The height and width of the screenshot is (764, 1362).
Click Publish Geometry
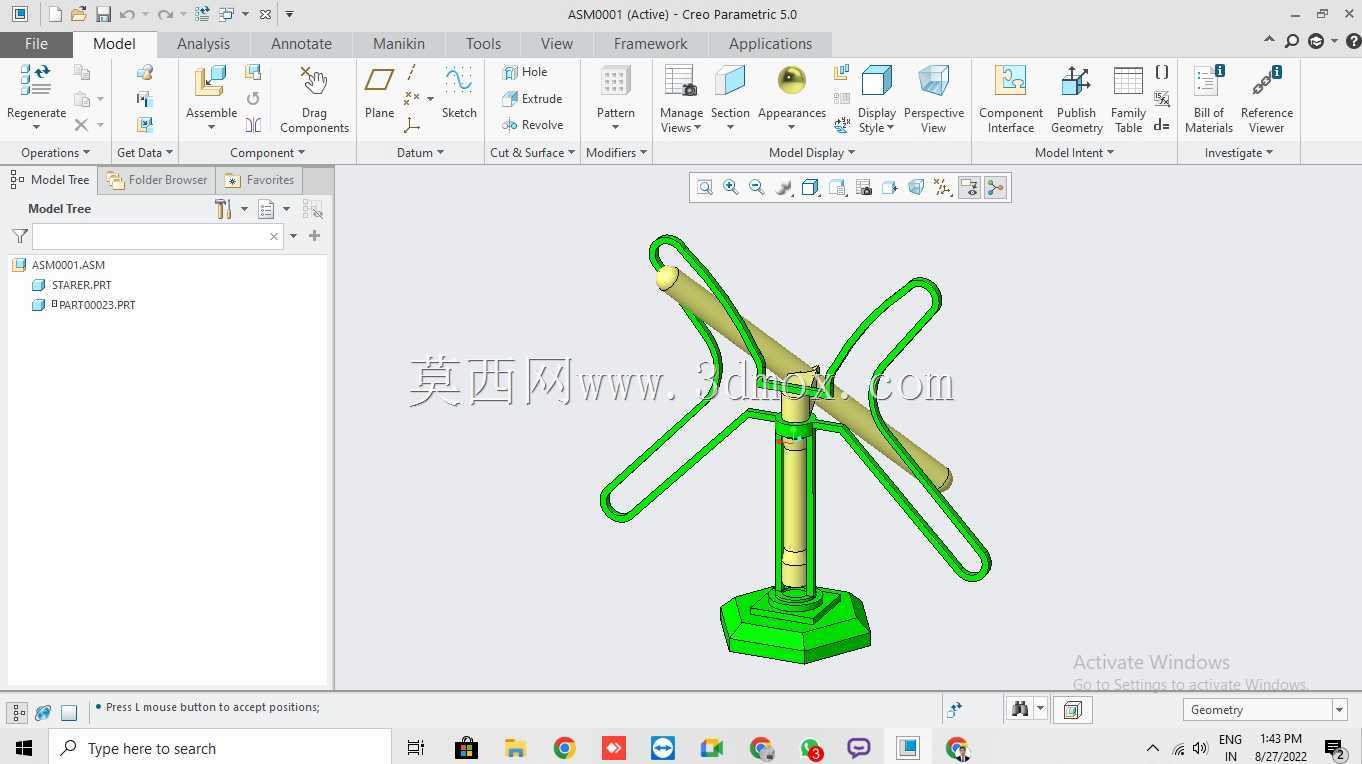(x=1076, y=99)
